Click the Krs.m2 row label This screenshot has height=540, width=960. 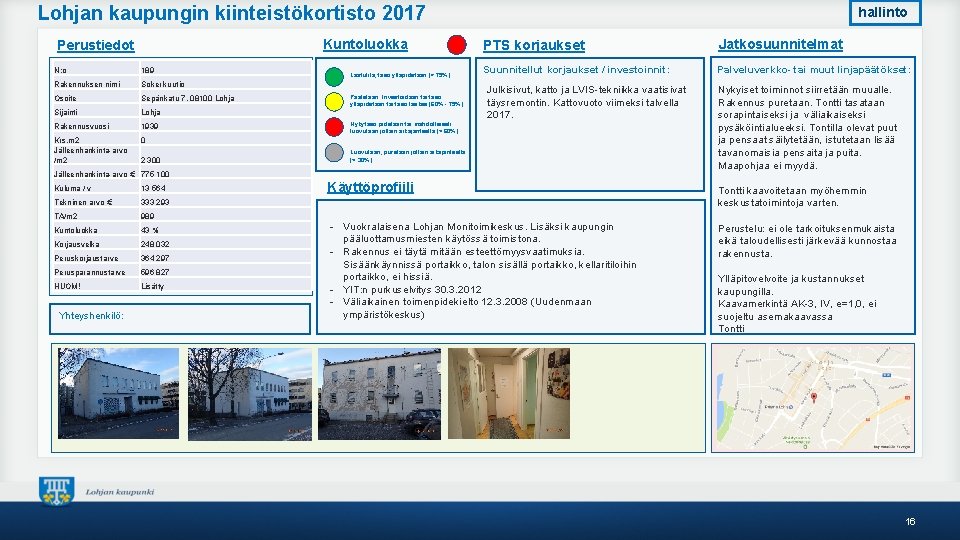(67, 140)
